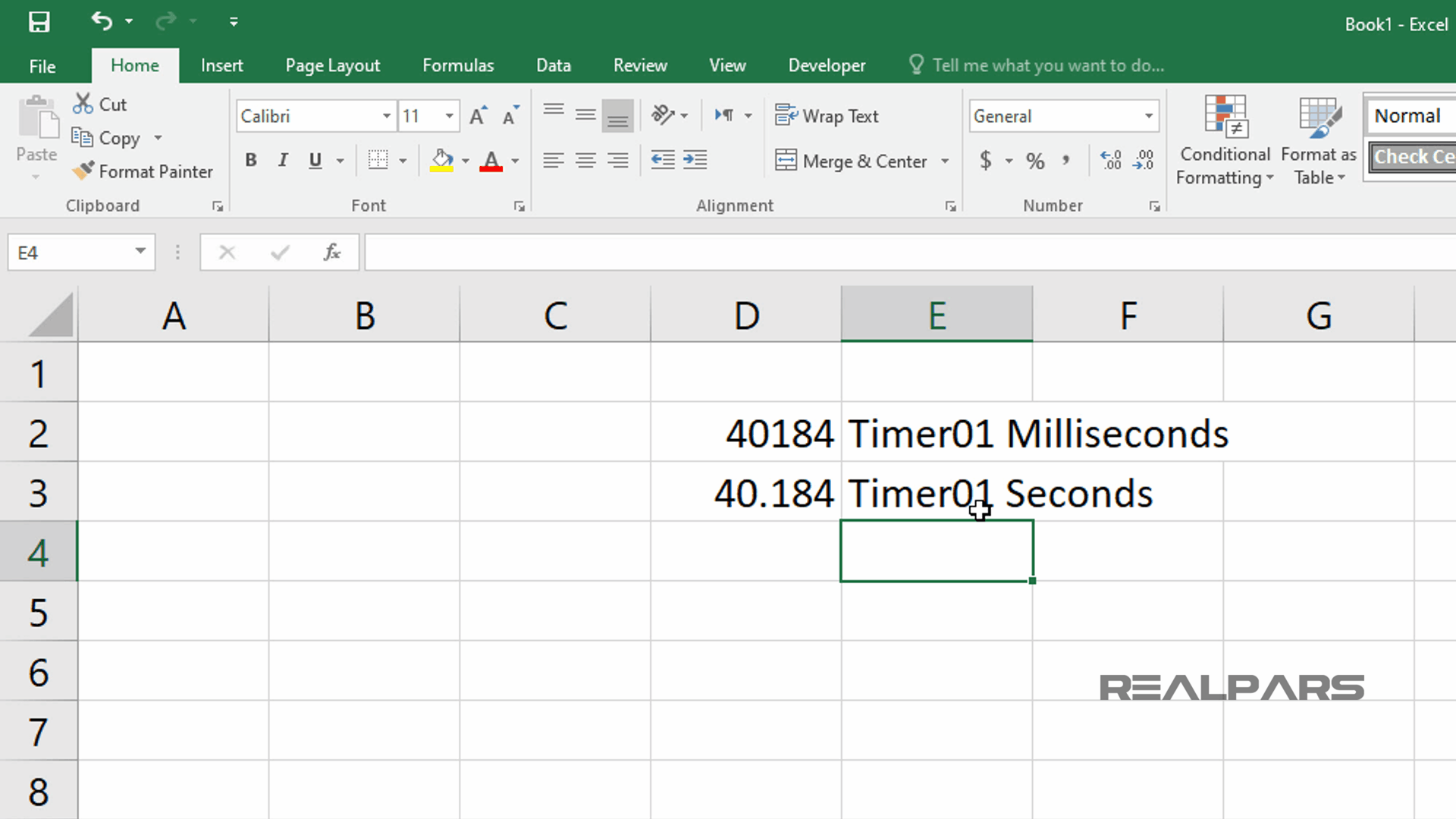Expand the Fill Color dropdown arrow
1456x819 pixels.
466,161
